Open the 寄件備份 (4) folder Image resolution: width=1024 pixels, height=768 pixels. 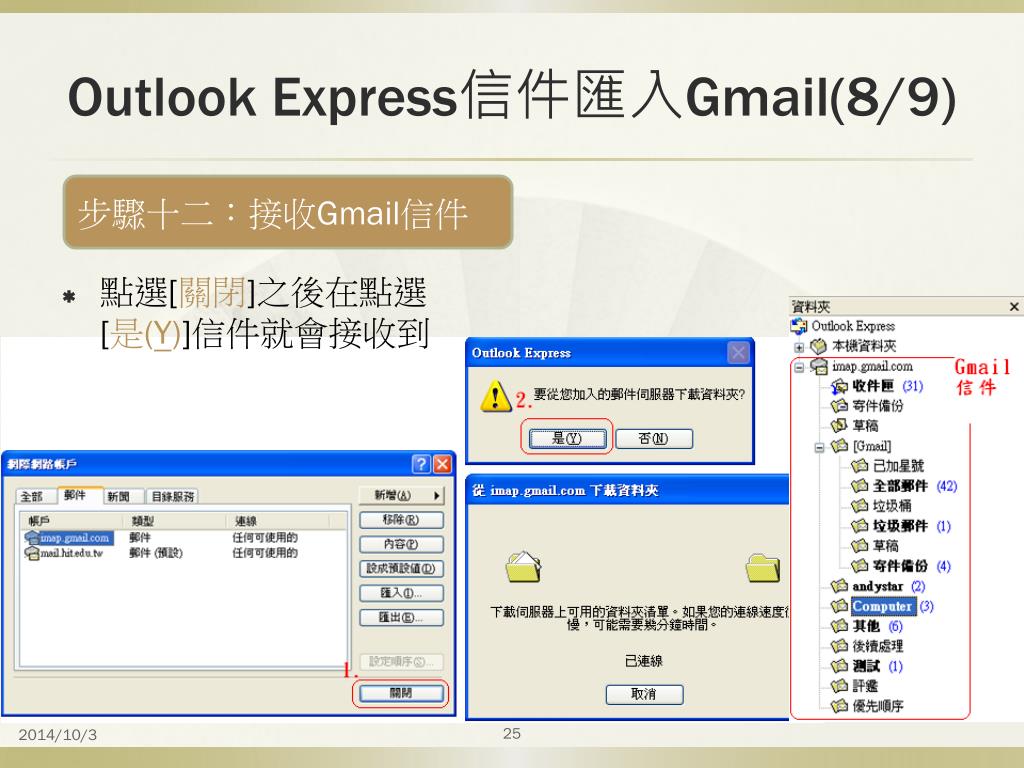(912, 566)
